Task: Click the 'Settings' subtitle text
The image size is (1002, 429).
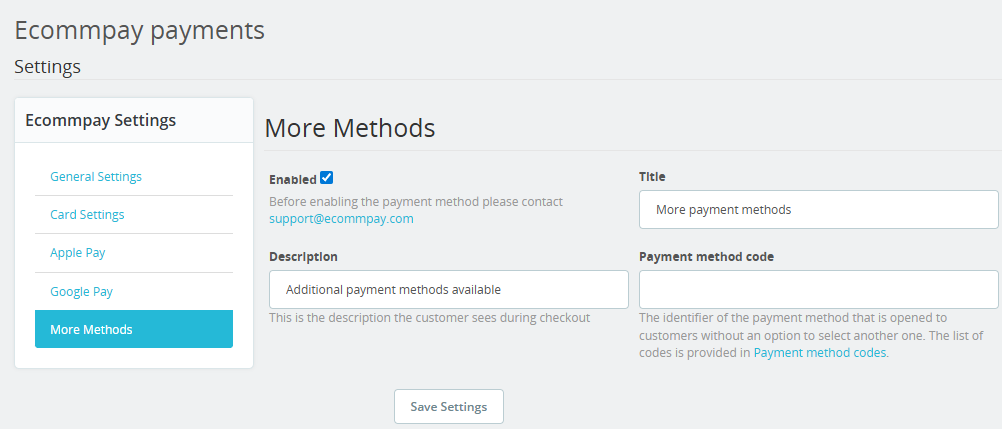Action: [47, 66]
